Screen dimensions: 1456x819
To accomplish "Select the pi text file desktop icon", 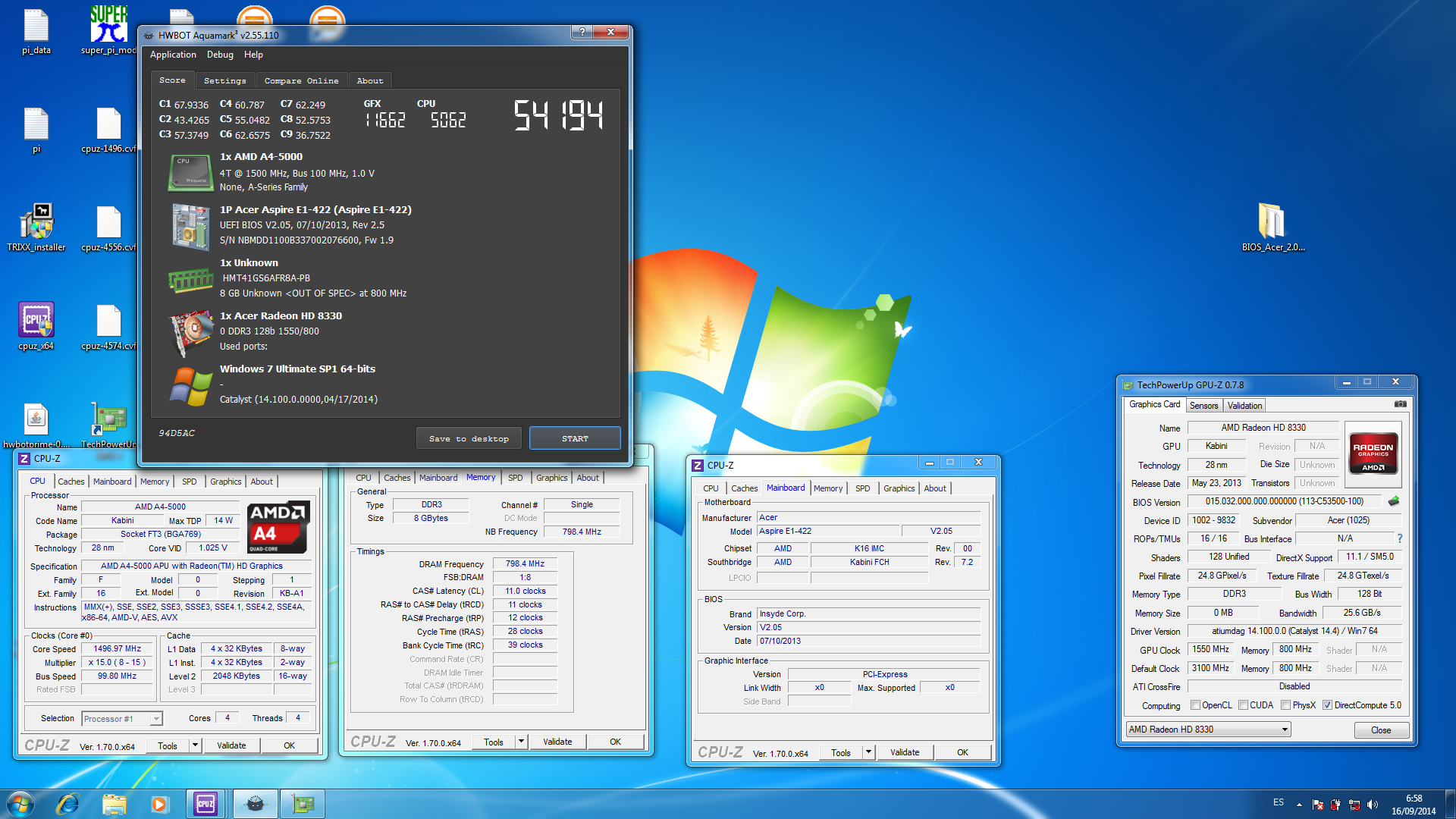I will tap(36, 129).
